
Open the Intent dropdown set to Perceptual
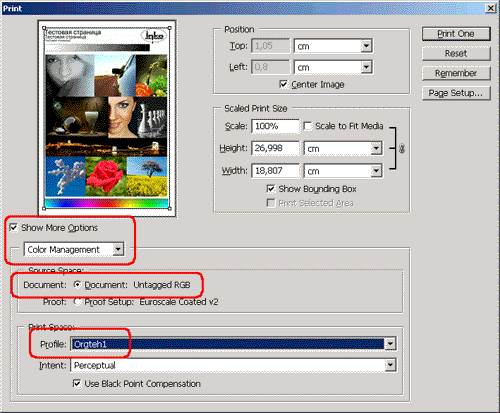coord(233,365)
